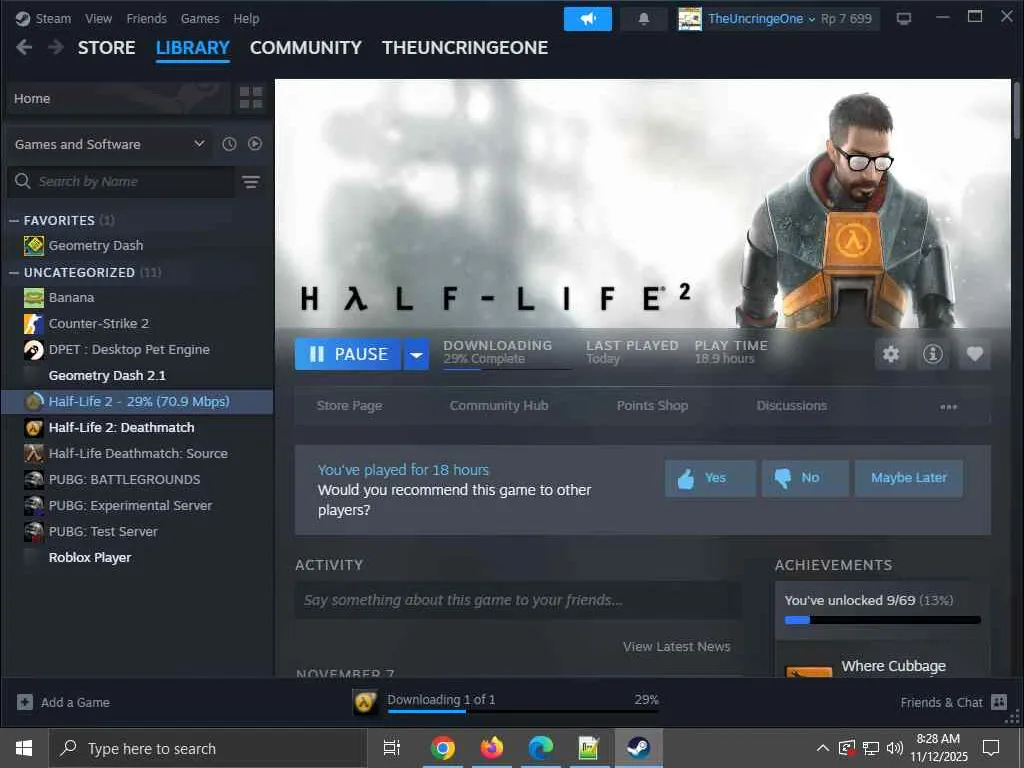1024x768 pixels.
Task: Go to the Store tab
Action: pyautogui.click(x=106, y=48)
